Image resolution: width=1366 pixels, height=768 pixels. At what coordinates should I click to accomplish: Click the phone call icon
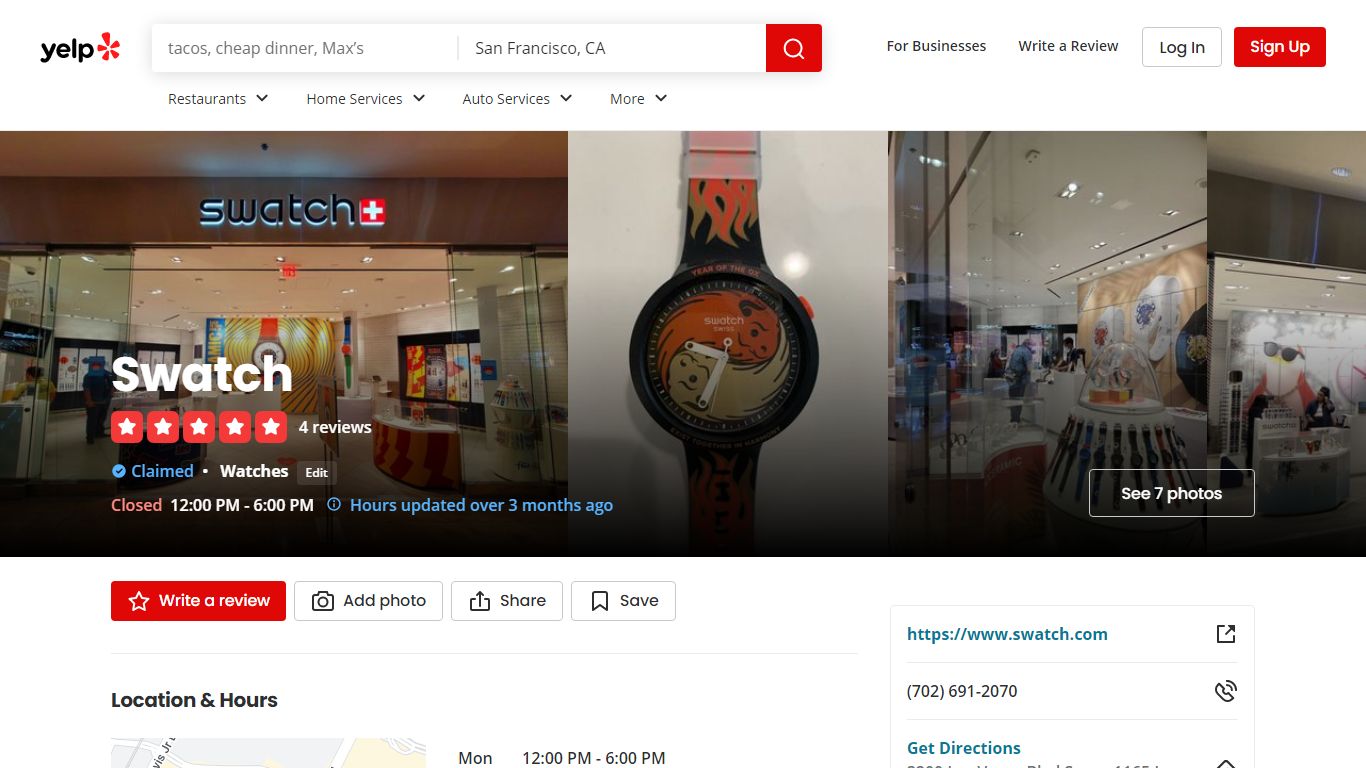click(x=1226, y=691)
